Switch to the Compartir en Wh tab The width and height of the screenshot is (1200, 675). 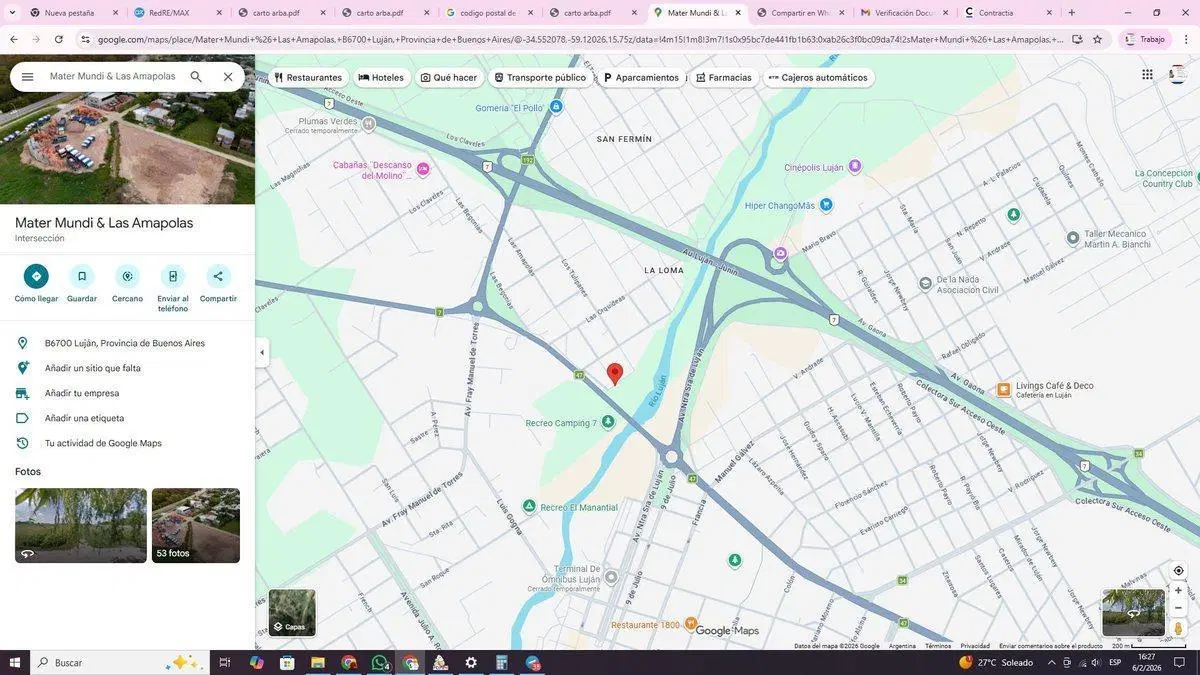(799, 13)
